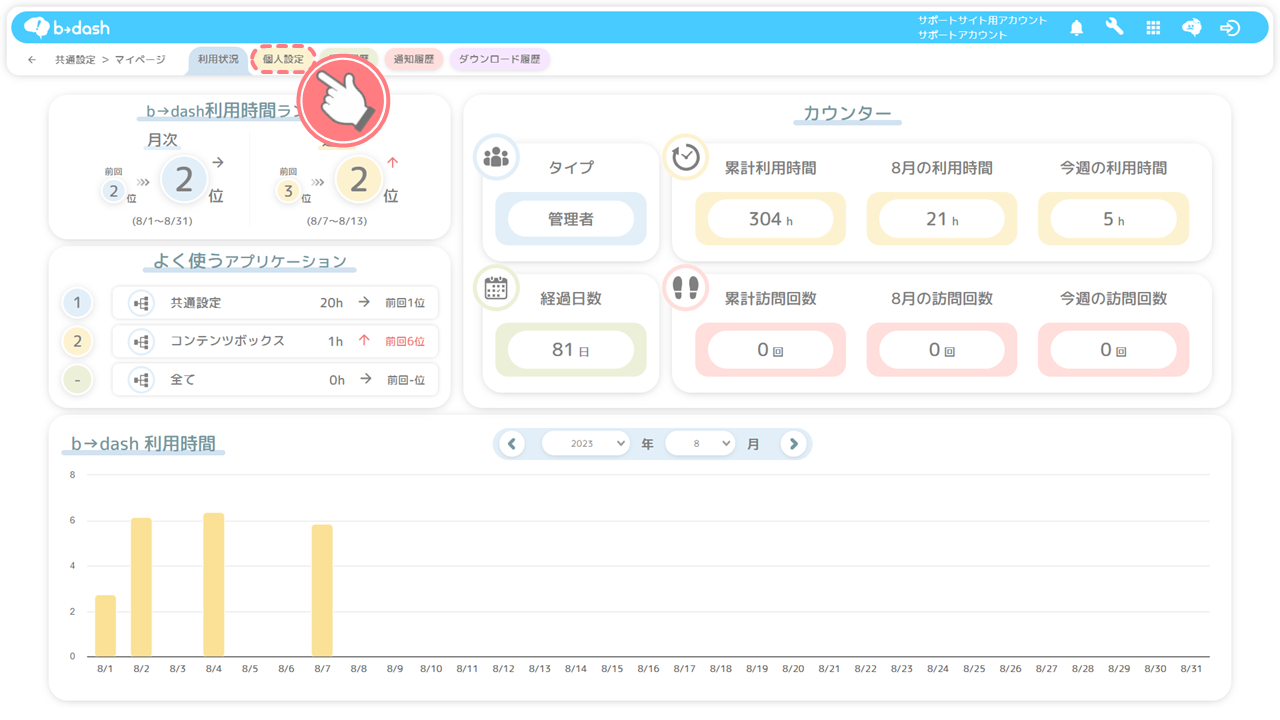The height and width of the screenshot is (720, 1280).
Task: Click the 全て application icon
Action: [141, 380]
